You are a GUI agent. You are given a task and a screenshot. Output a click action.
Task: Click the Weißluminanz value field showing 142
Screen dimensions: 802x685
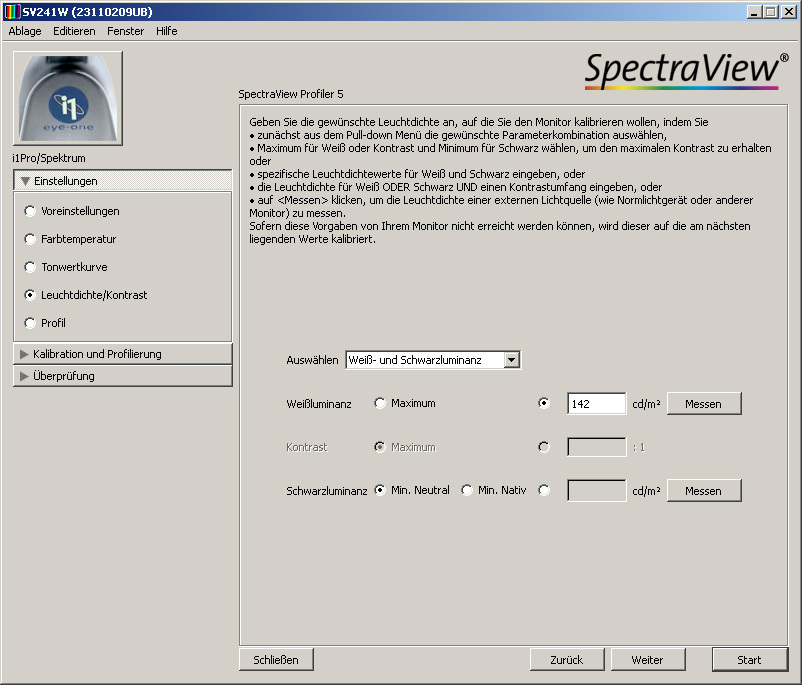(596, 404)
